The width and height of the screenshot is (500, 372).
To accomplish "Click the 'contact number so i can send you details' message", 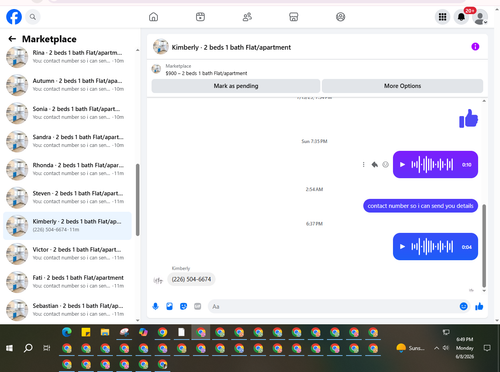I will point(420,206).
